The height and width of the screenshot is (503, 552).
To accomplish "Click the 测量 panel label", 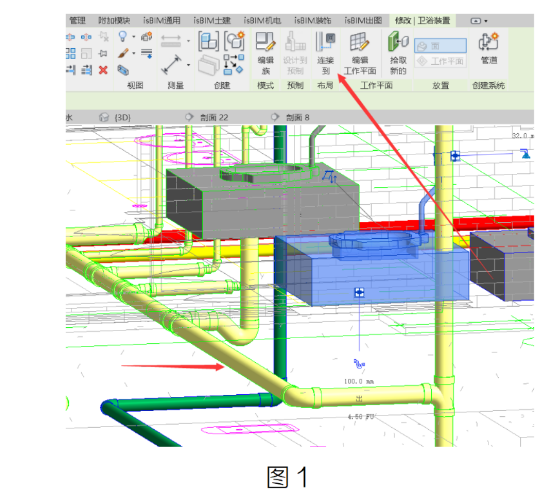I will [x=175, y=85].
